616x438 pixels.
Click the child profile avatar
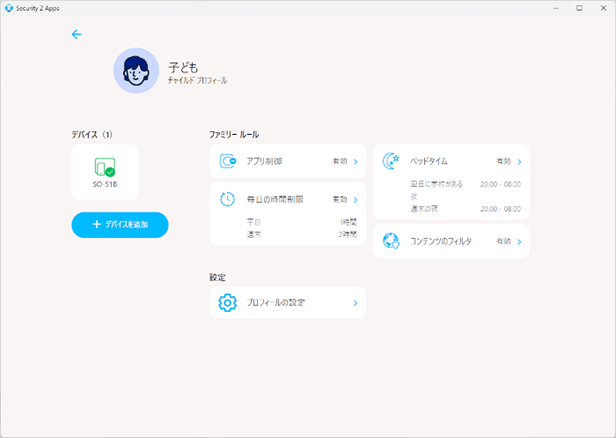coord(136,71)
